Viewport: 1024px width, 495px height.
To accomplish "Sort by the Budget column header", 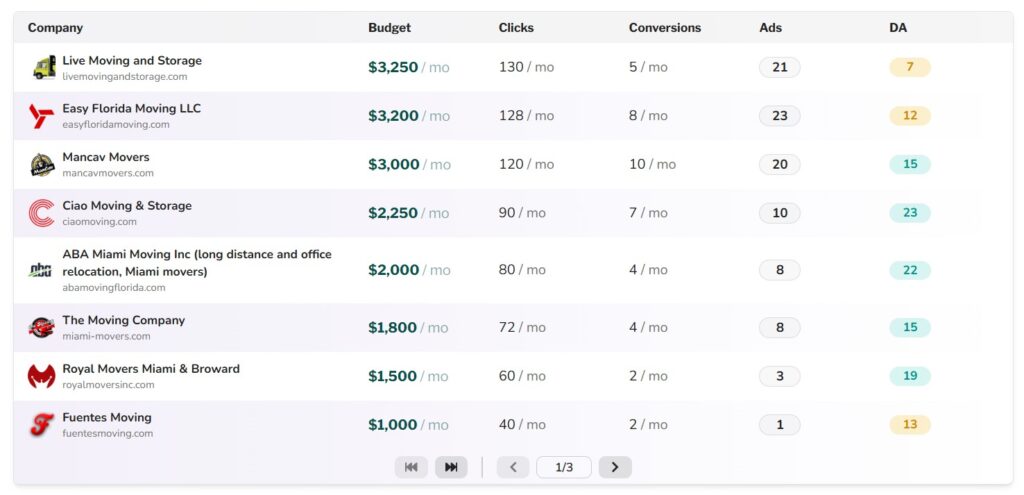I will (x=389, y=28).
